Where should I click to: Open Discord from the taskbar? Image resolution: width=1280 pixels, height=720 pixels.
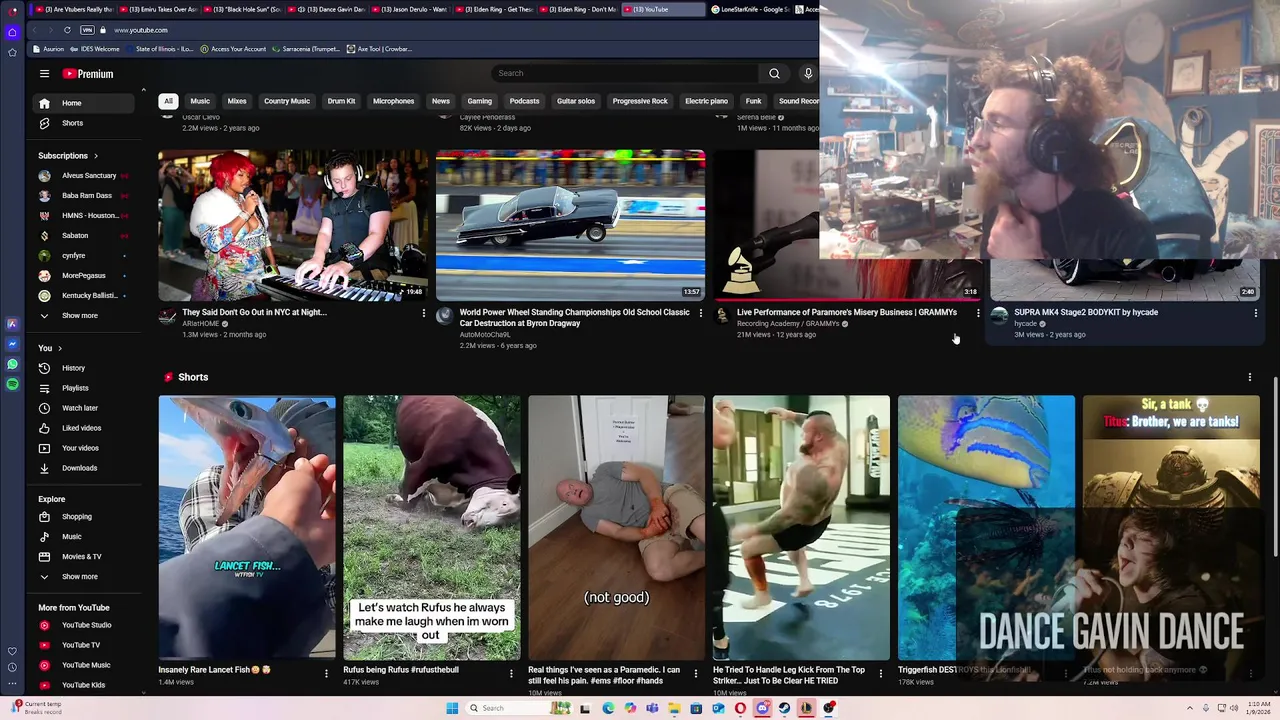click(762, 708)
